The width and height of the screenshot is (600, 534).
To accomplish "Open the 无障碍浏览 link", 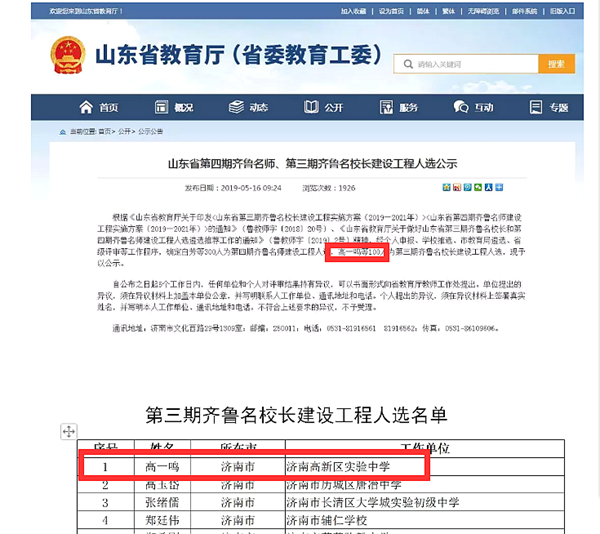I will [x=483, y=11].
